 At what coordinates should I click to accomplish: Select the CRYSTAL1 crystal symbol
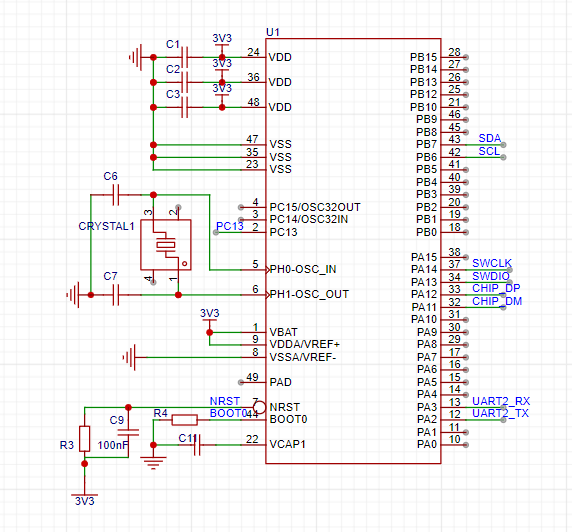(x=166, y=245)
